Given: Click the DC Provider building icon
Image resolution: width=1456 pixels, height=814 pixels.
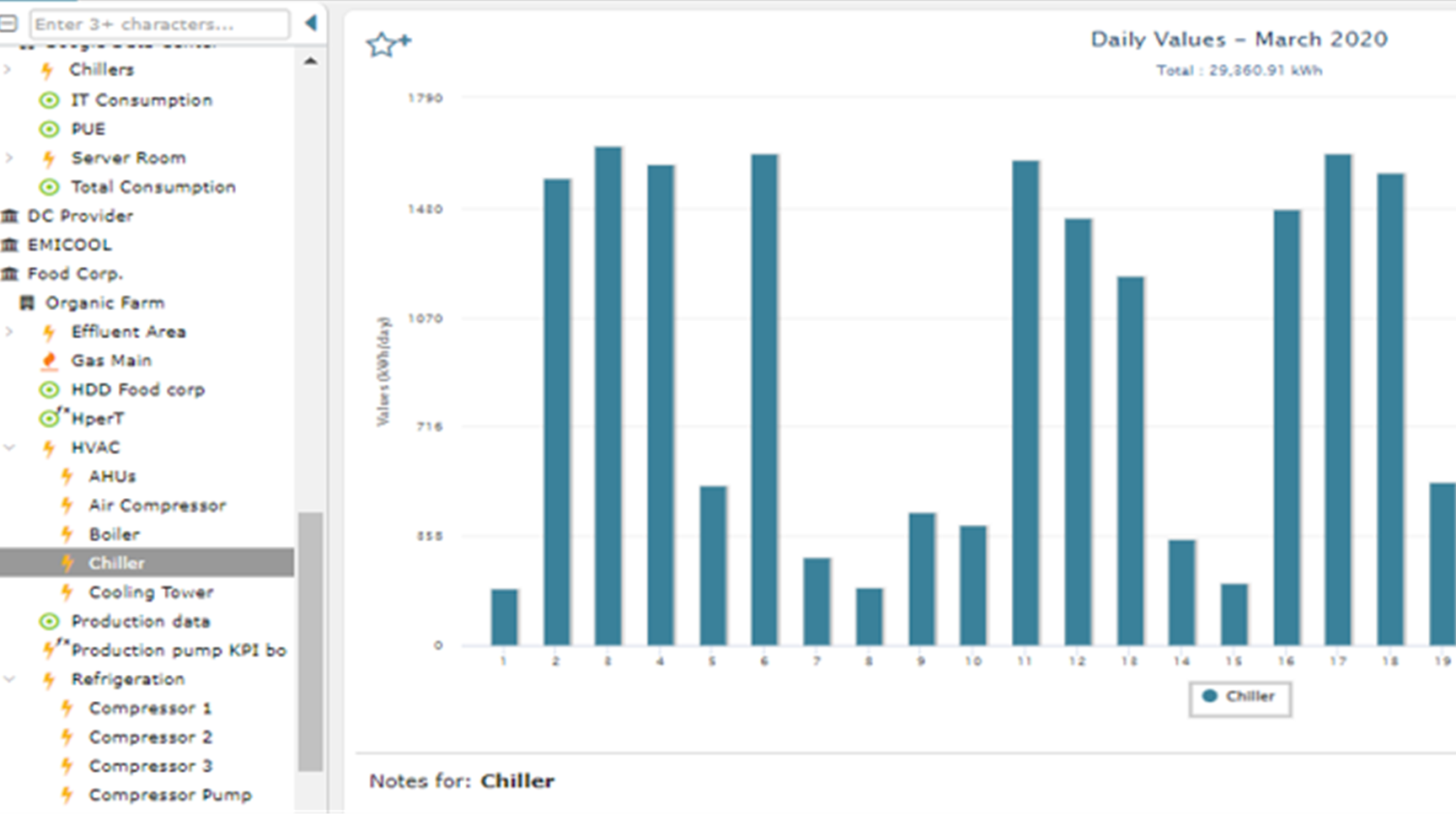Looking at the screenshot, I should (x=10, y=216).
